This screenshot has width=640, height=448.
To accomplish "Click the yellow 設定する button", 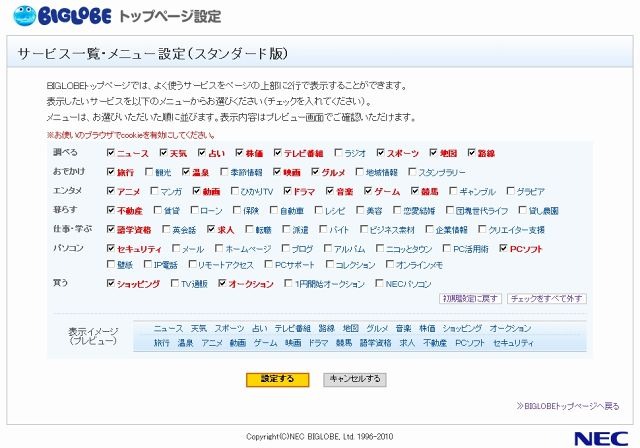I will [278, 379].
